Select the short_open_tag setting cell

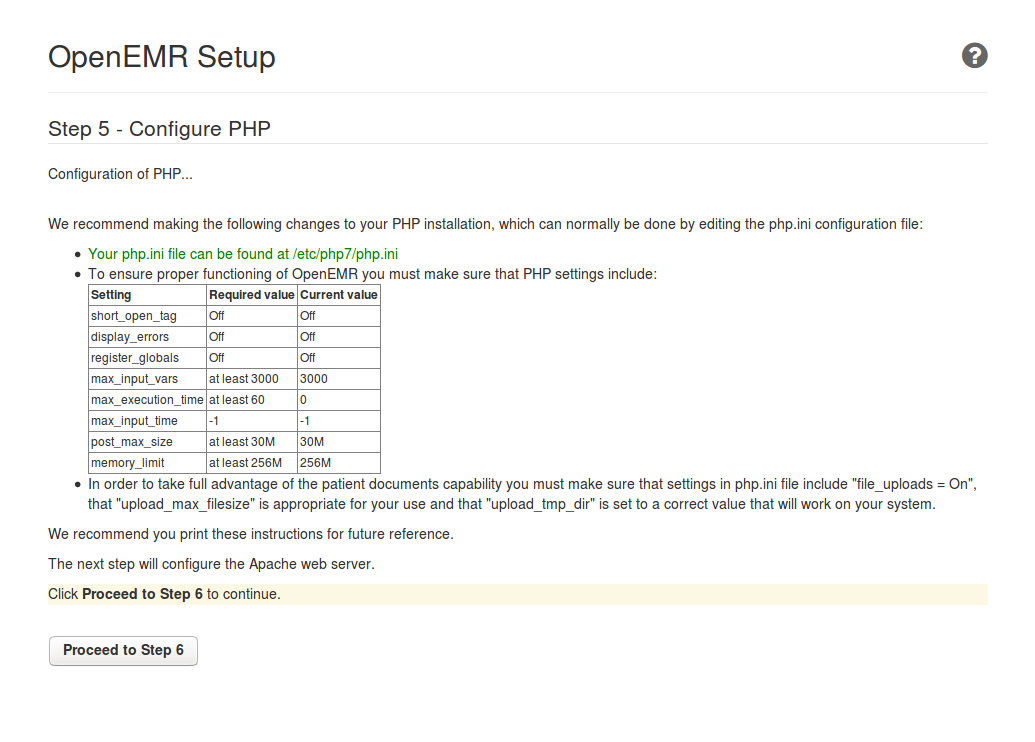coord(133,316)
